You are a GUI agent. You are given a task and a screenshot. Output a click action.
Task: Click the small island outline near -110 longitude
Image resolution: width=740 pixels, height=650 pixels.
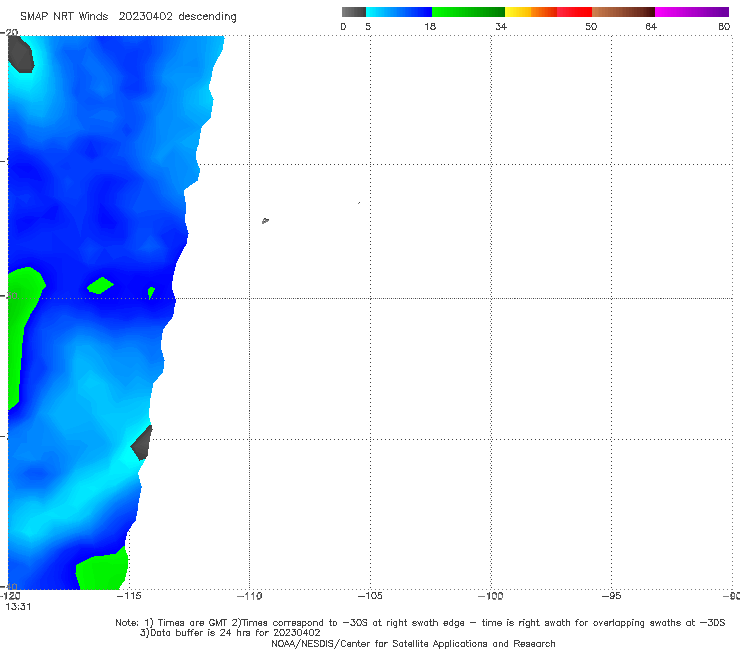pyautogui.click(x=265, y=220)
